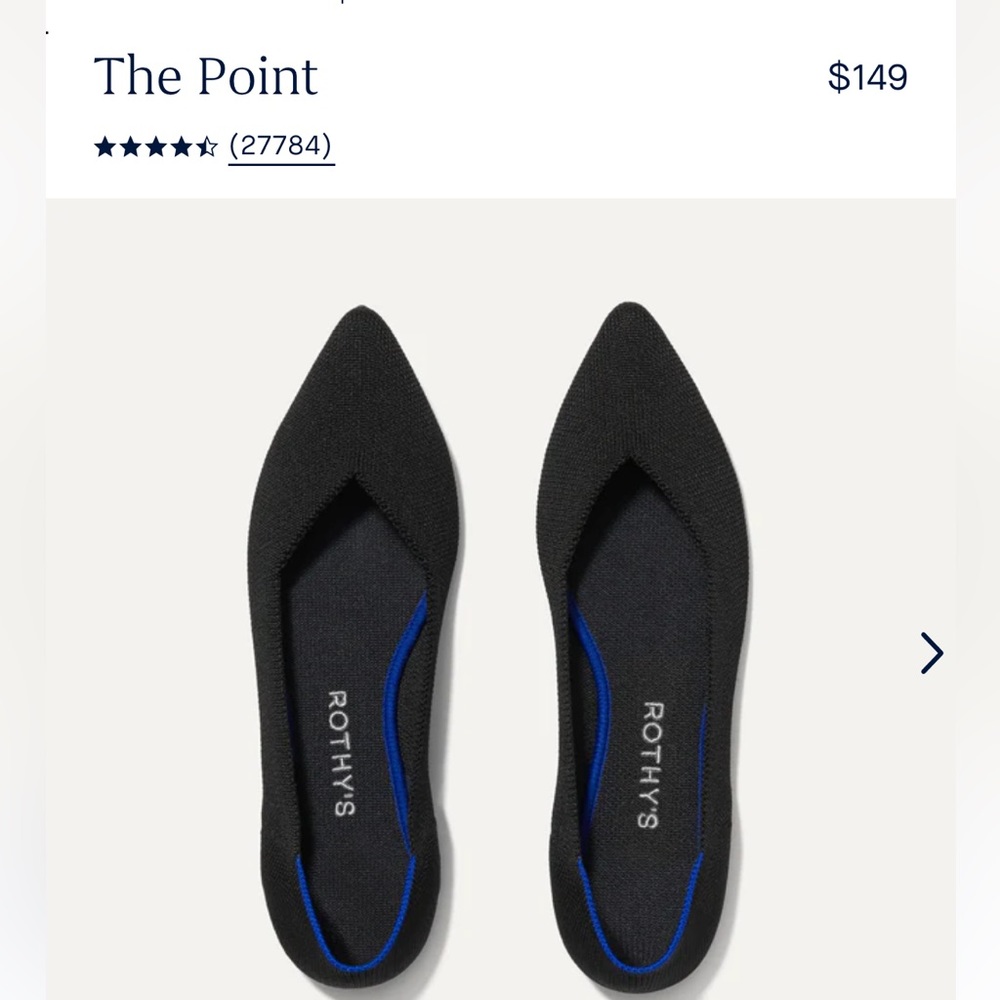Advance the image carousel with the chevron
The image size is (1000, 1000).
pyautogui.click(x=932, y=652)
